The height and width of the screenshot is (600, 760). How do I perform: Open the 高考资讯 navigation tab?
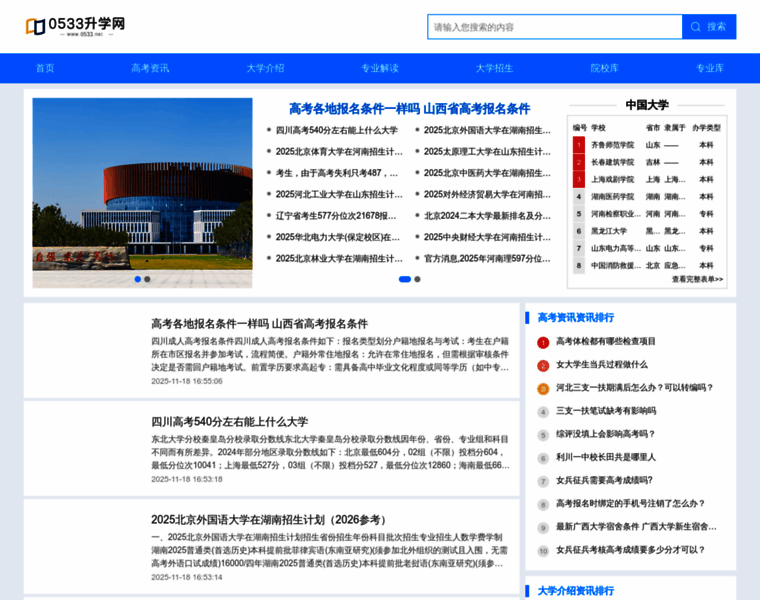pos(150,68)
